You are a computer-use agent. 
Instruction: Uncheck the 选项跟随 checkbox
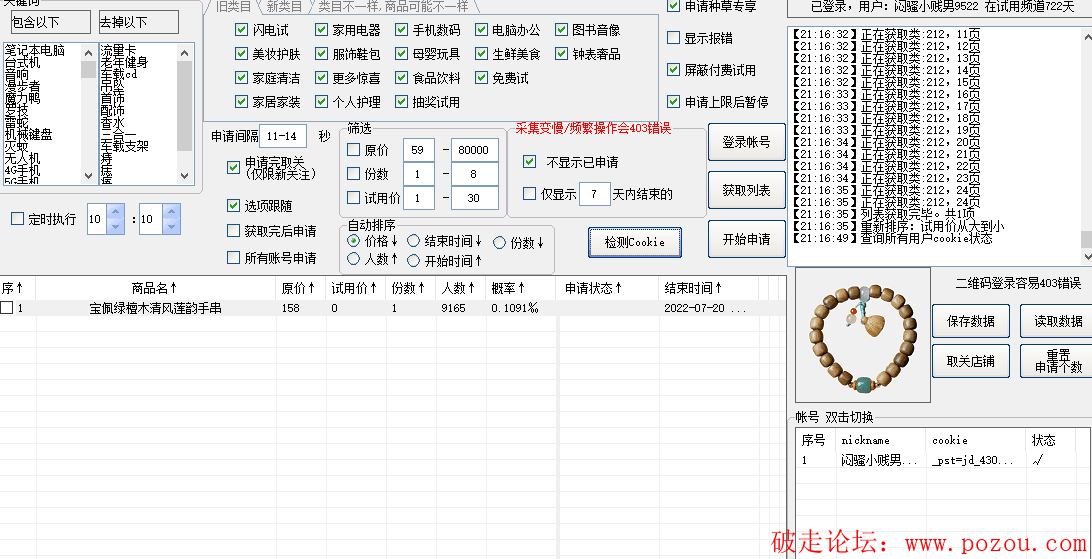coord(233,205)
